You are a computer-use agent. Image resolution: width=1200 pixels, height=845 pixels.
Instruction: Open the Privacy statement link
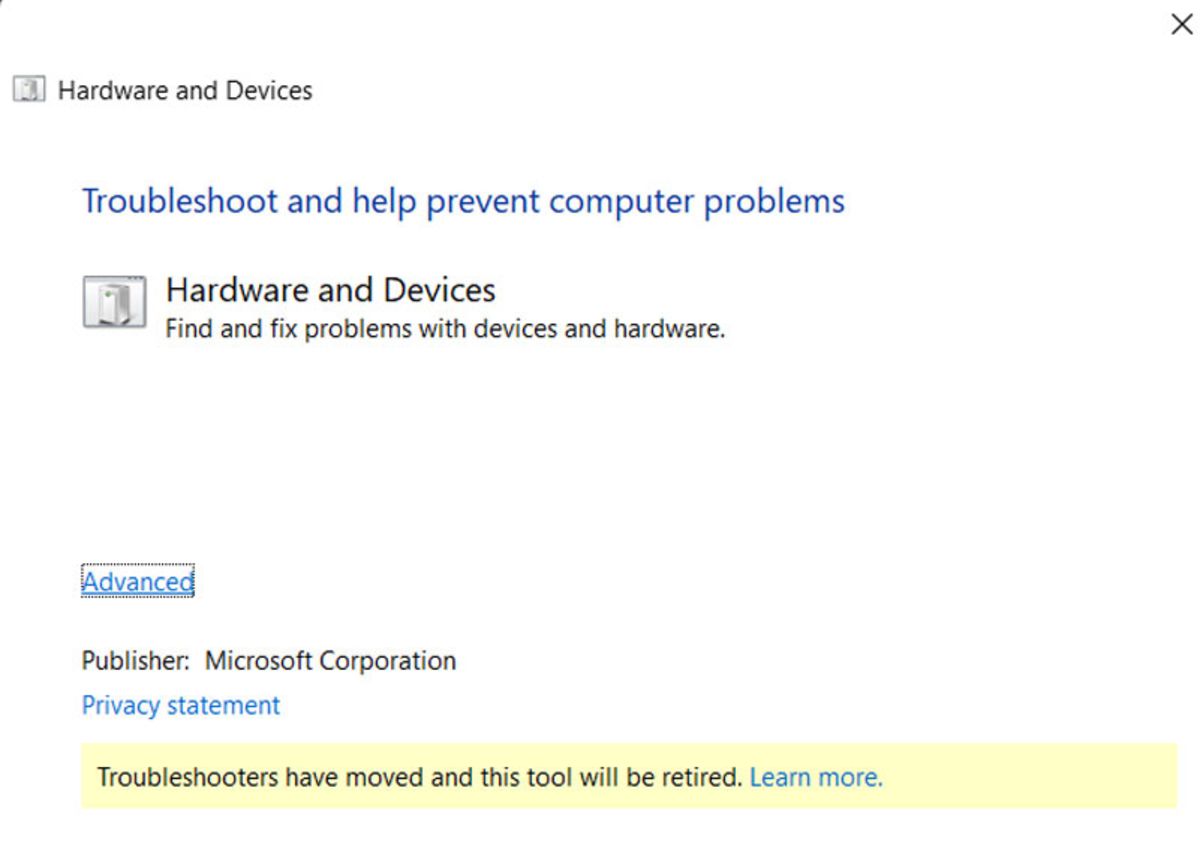181,705
